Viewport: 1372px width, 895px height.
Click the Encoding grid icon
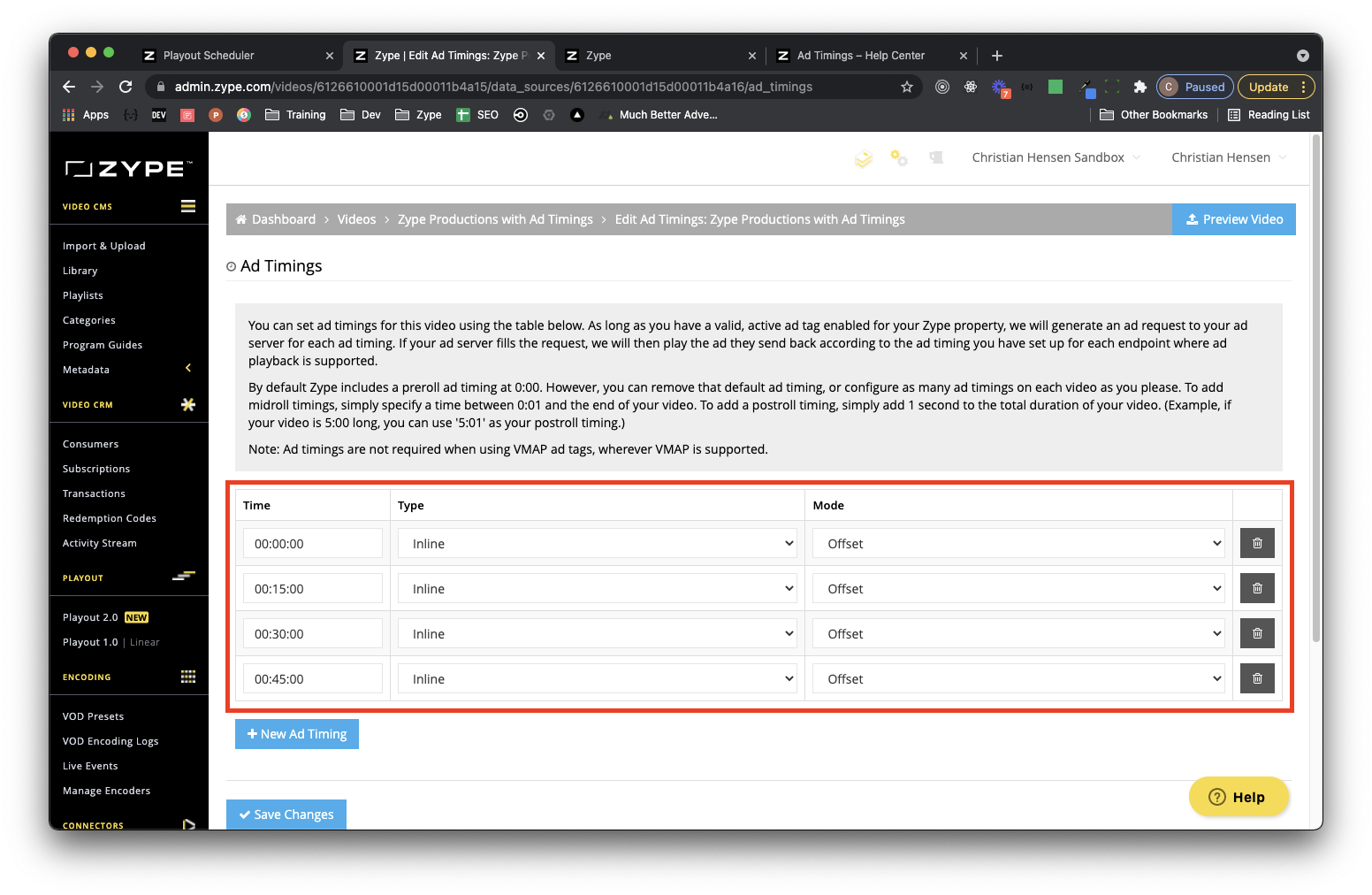[x=188, y=677]
